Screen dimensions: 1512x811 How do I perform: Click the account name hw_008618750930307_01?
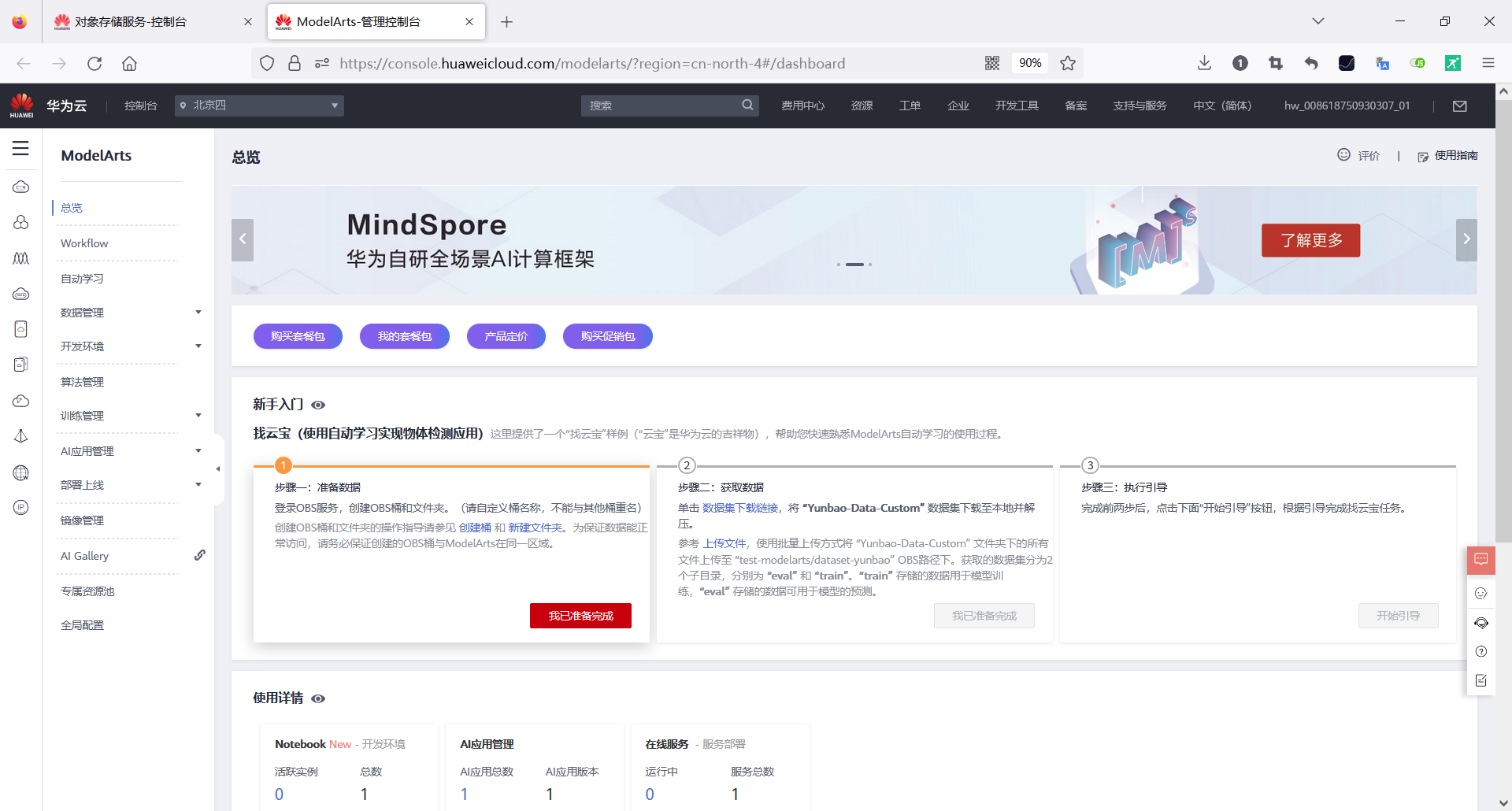(x=1347, y=106)
